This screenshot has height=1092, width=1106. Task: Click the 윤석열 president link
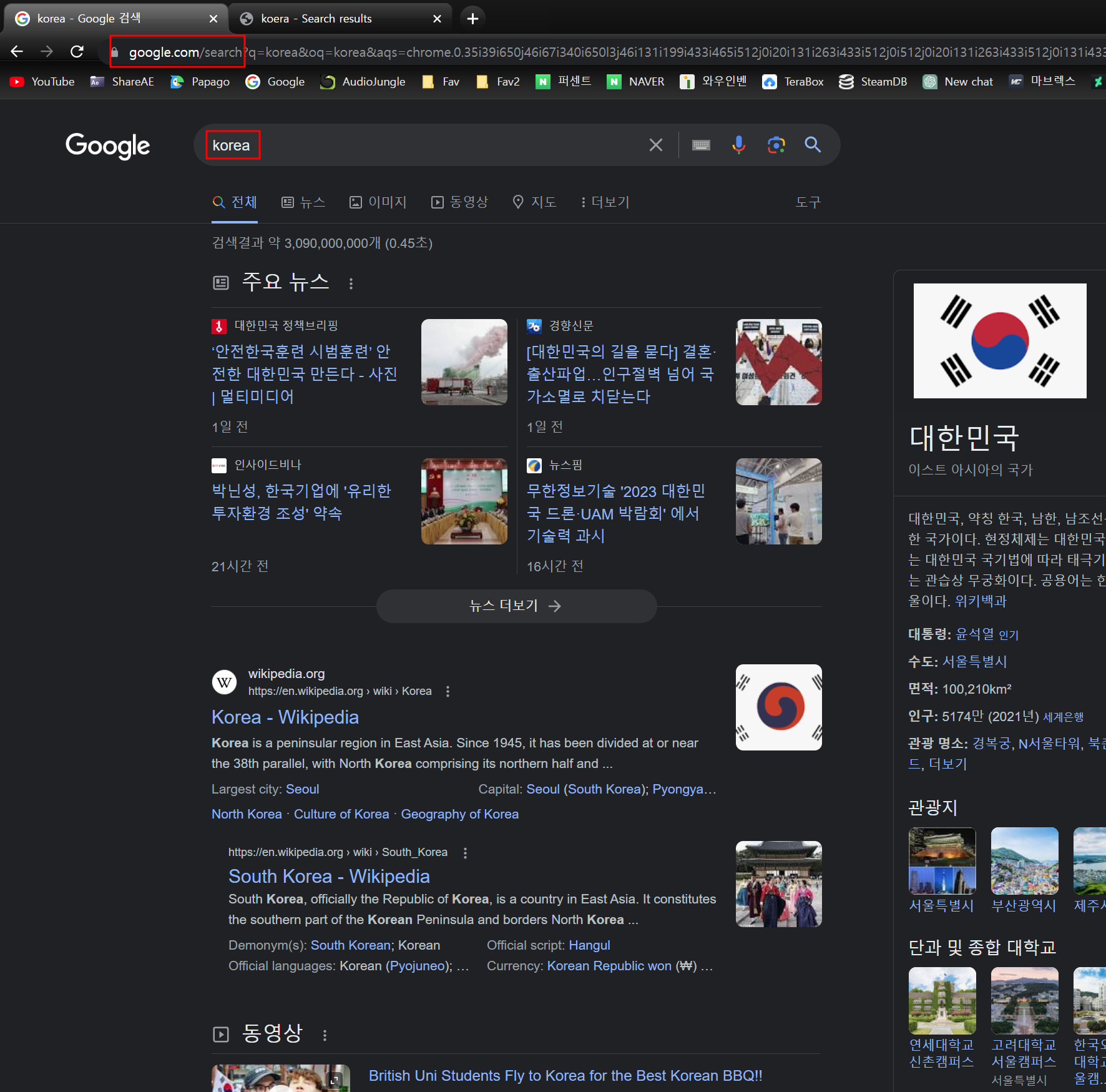[x=975, y=634]
